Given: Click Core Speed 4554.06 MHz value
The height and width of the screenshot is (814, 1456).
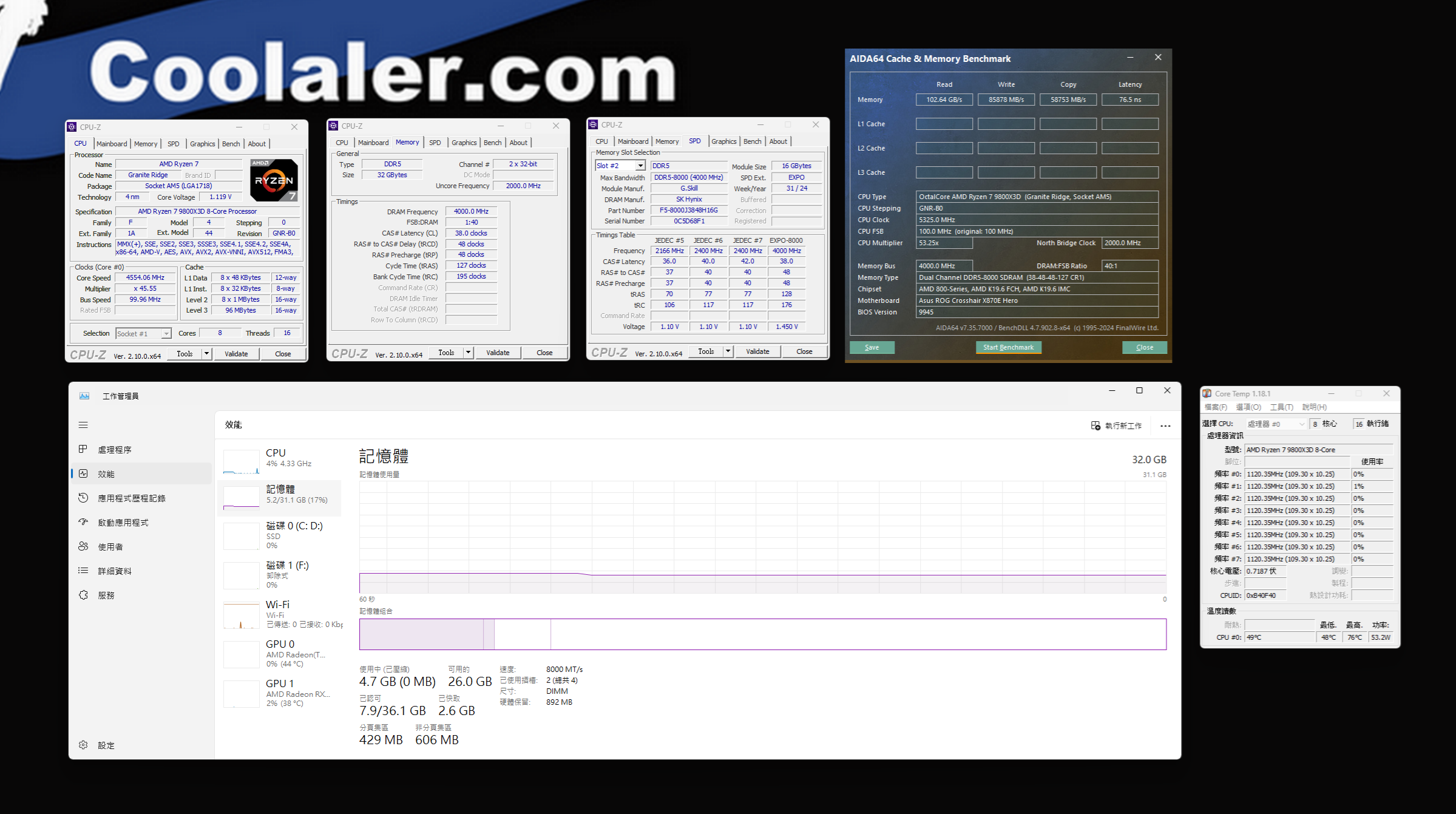Looking at the screenshot, I should click(145, 277).
